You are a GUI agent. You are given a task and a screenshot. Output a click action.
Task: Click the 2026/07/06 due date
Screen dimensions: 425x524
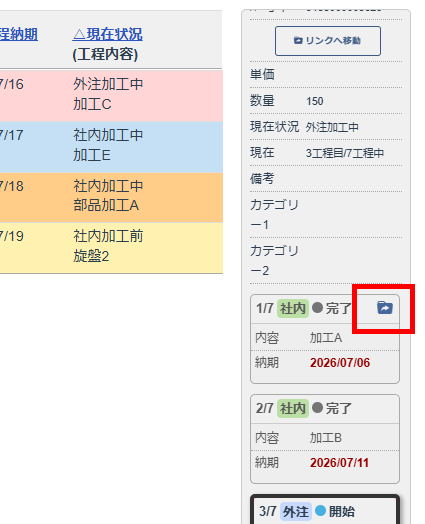point(340,363)
